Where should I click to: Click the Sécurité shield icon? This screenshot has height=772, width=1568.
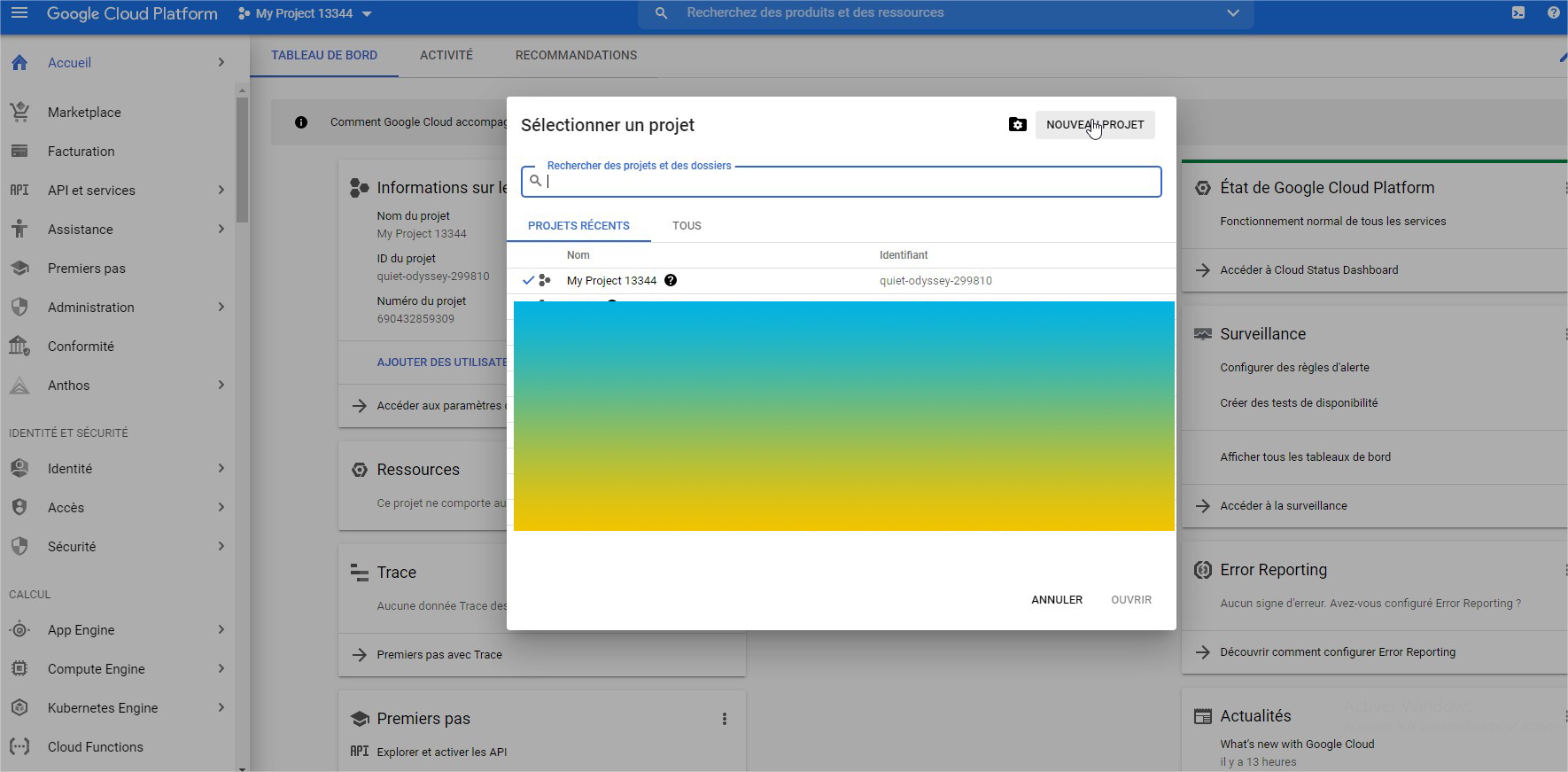pyautogui.click(x=19, y=546)
